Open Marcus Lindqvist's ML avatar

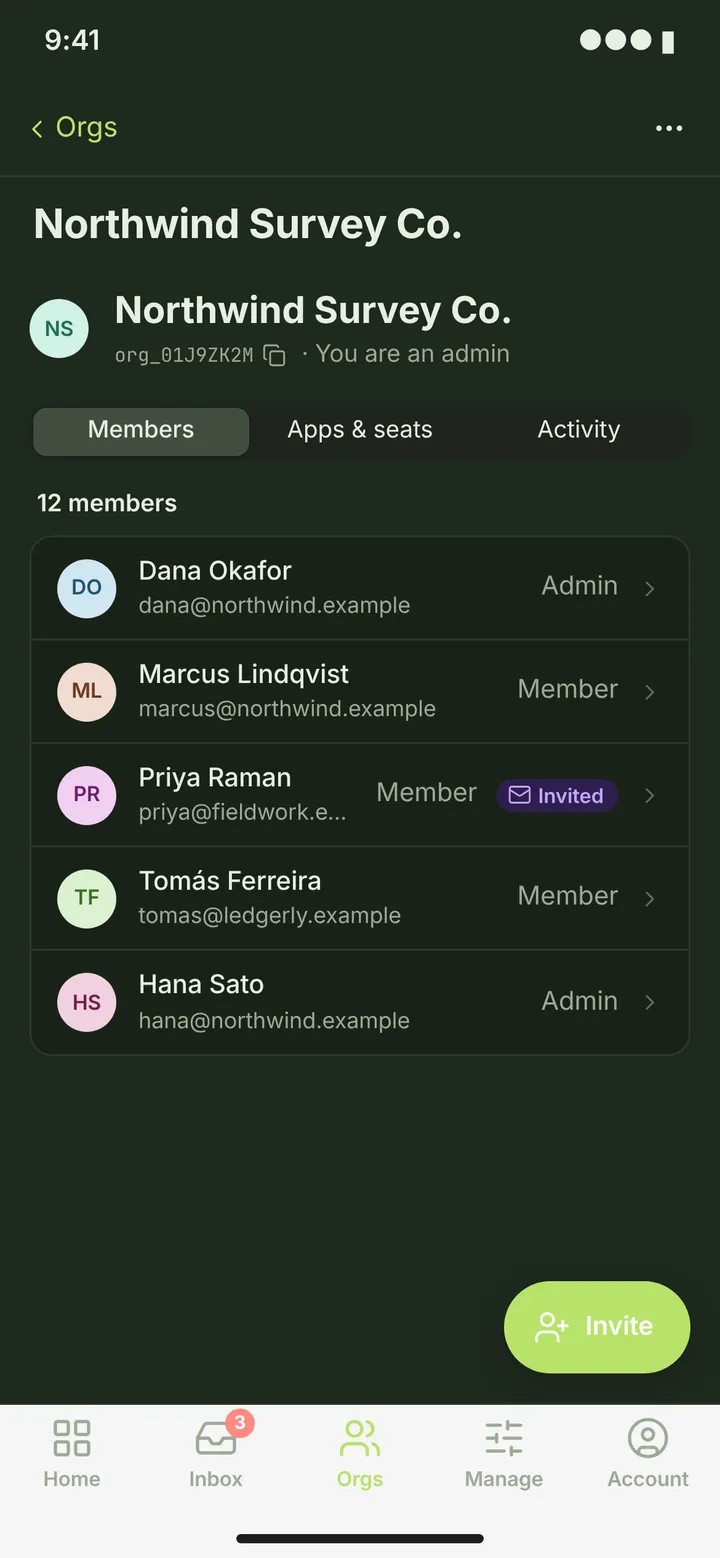pos(87,692)
